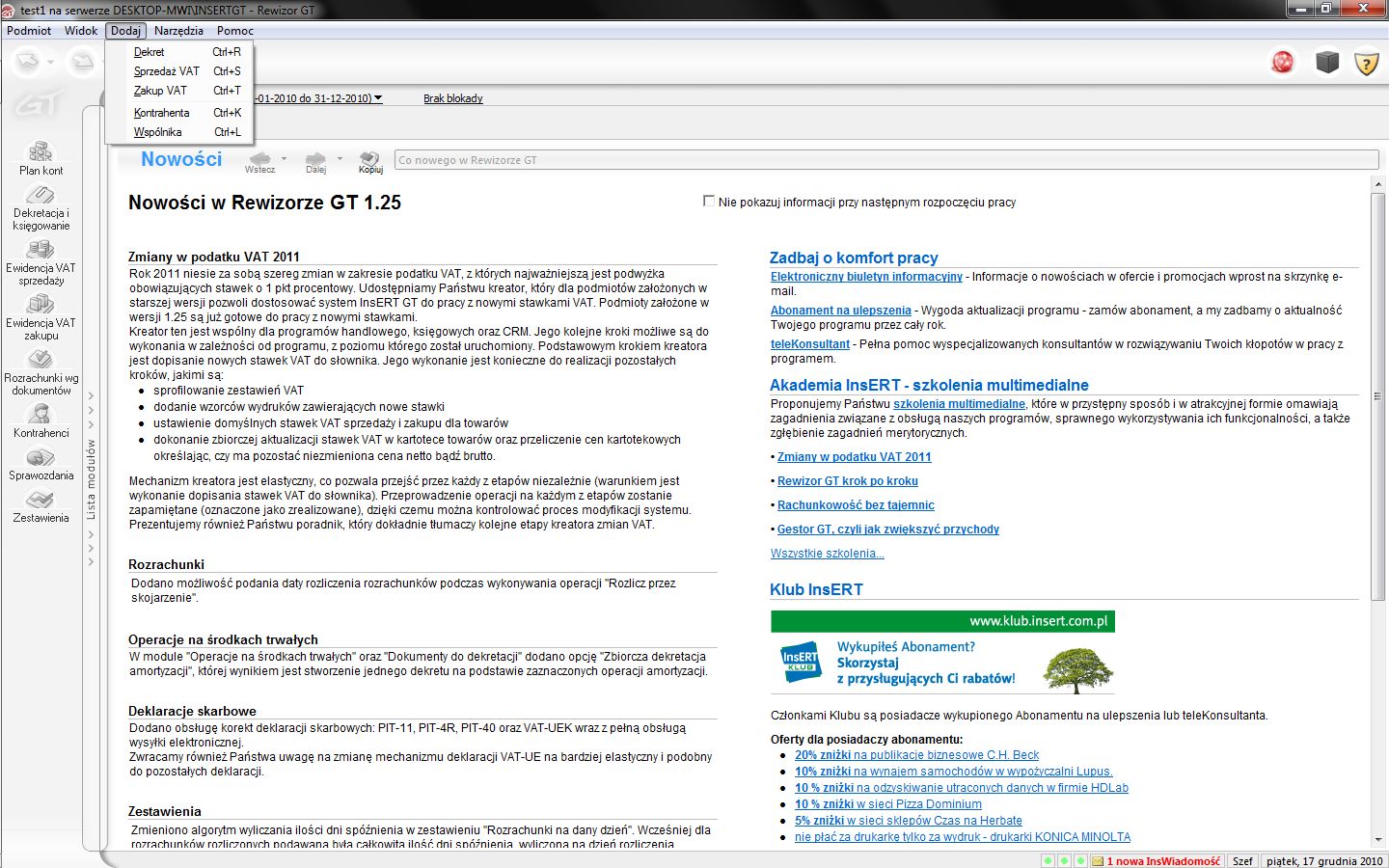Image resolution: width=1389 pixels, height=868 pixels.
Task: Click the Klub InsERT banner image
Action: tap(942, 652)
